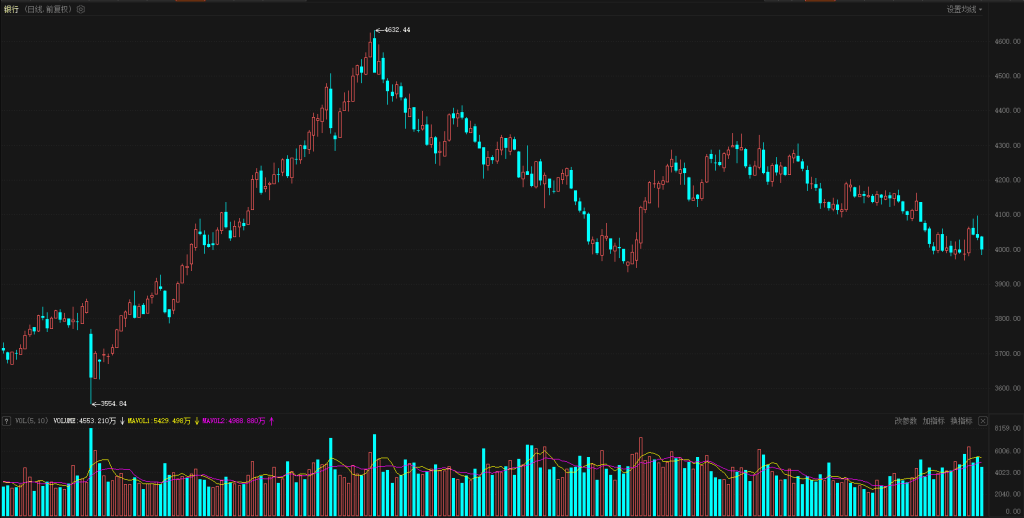Click the 银行 chart title
The image size is (1024, 518).
tap(11, 9)
